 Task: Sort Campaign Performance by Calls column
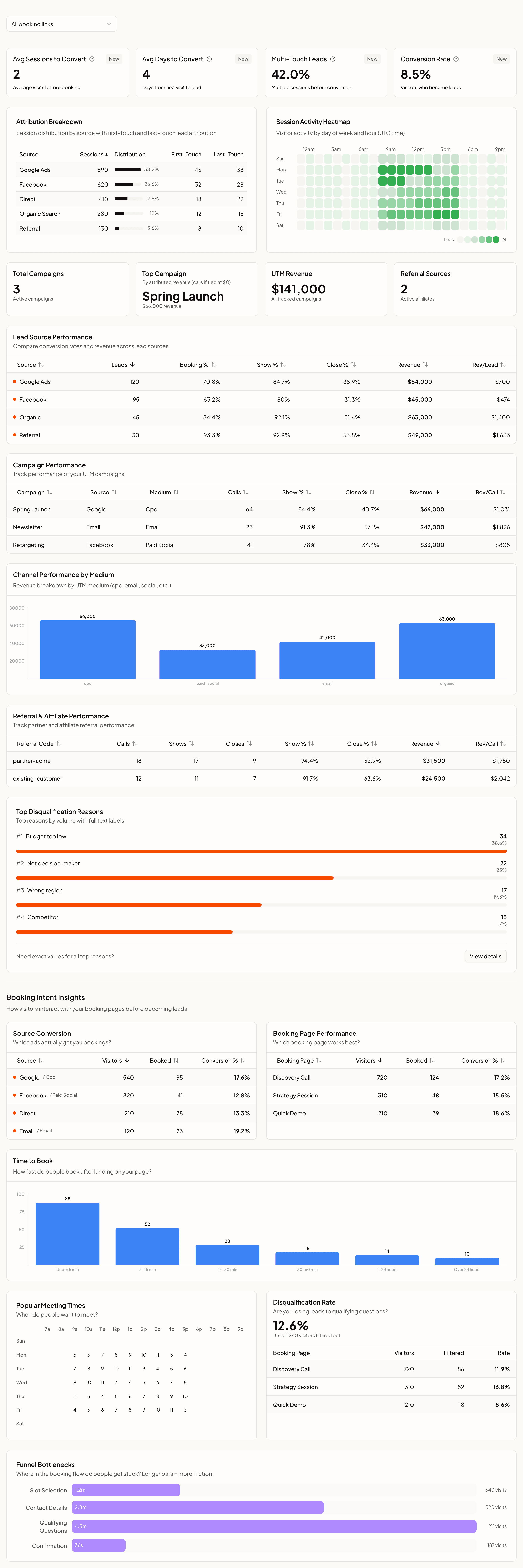[238, 492]
